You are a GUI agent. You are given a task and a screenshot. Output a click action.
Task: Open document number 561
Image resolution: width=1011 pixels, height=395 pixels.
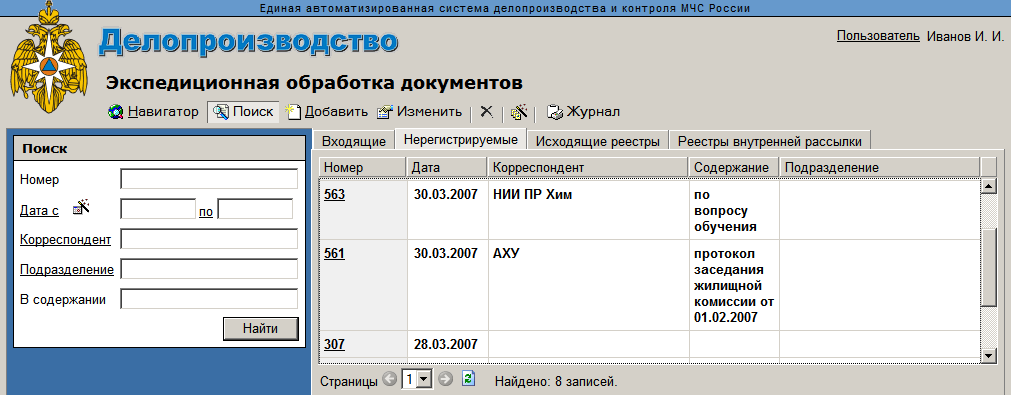(334, 254)
